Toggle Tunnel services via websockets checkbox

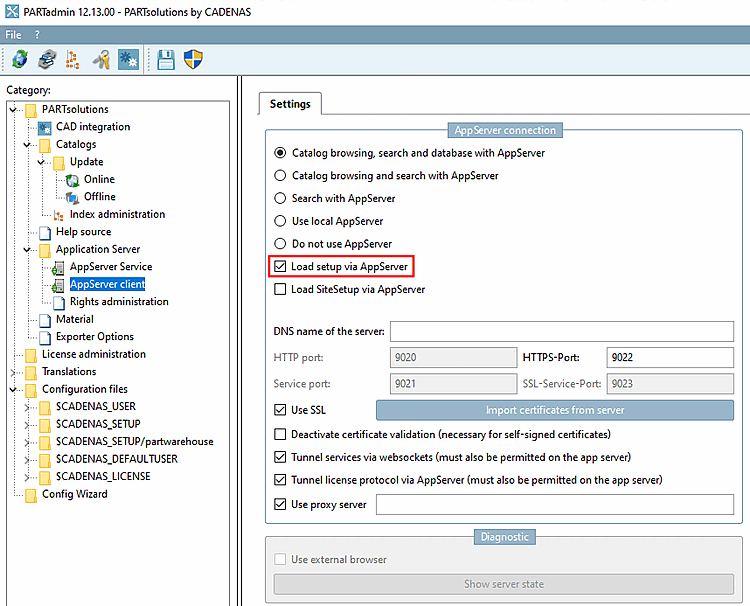[280, 457]
